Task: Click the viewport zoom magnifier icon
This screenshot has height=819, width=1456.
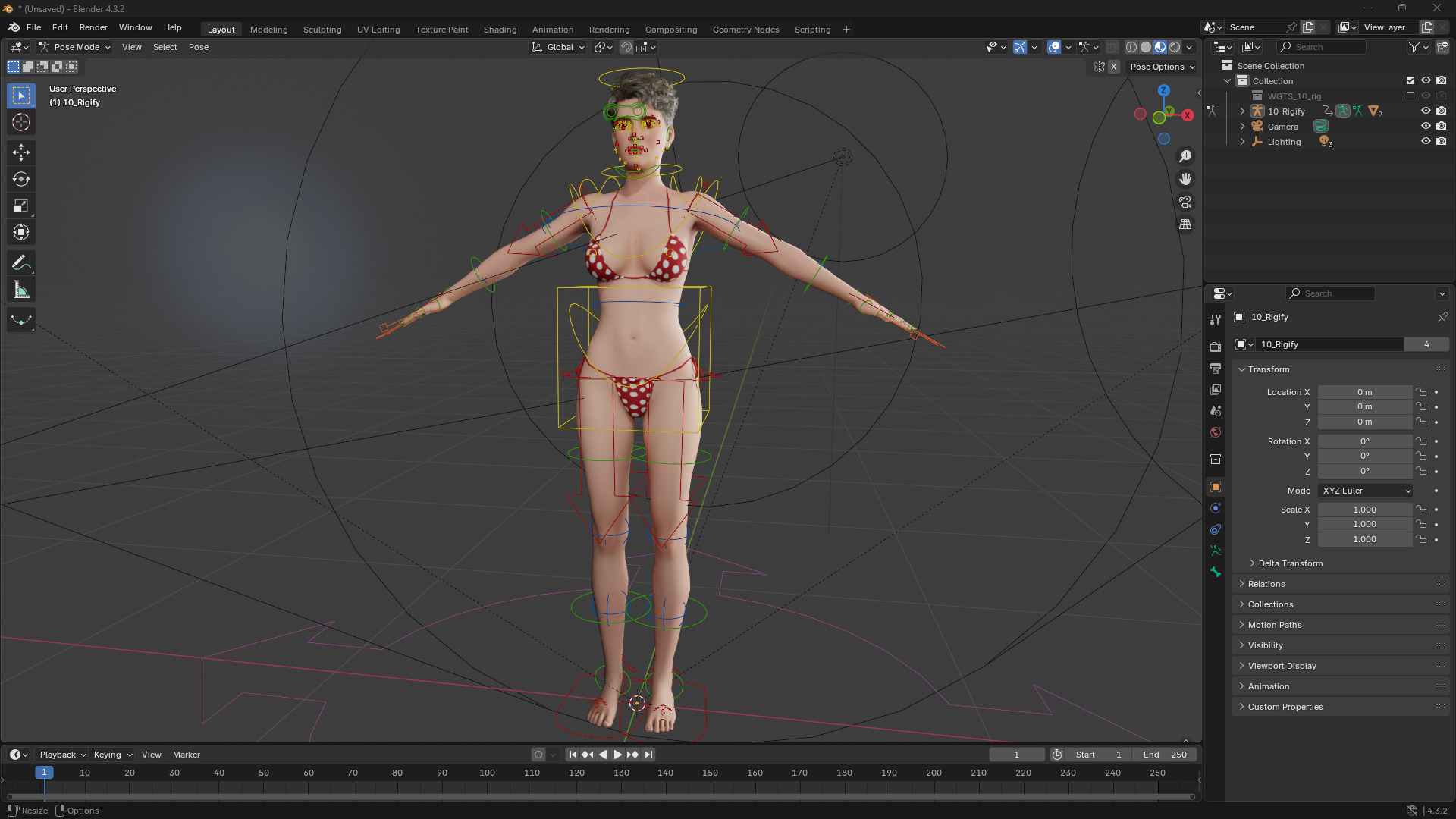Action: pyautogui.click(x=1185, y=156)
